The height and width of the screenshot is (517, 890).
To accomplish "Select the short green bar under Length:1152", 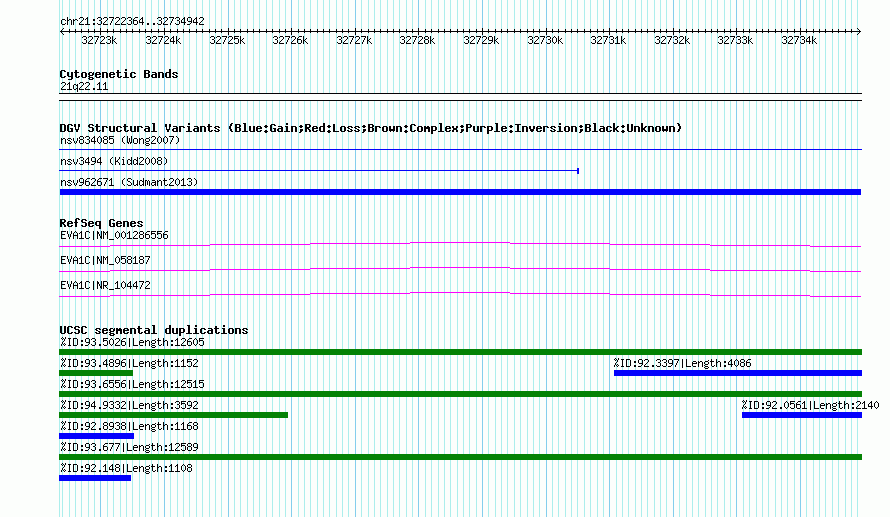I will point(96,373).
